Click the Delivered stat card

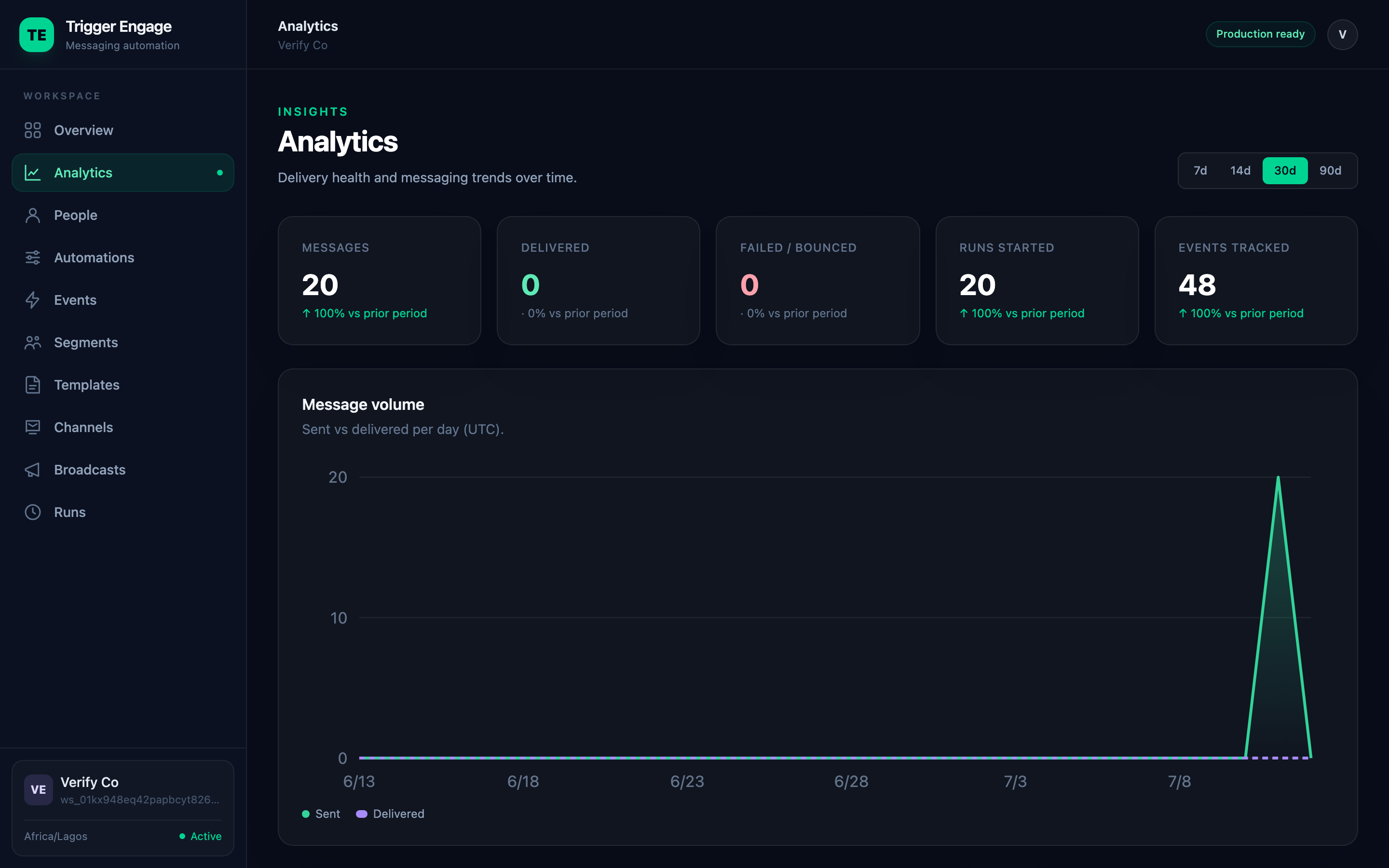[x=598, y=281]
